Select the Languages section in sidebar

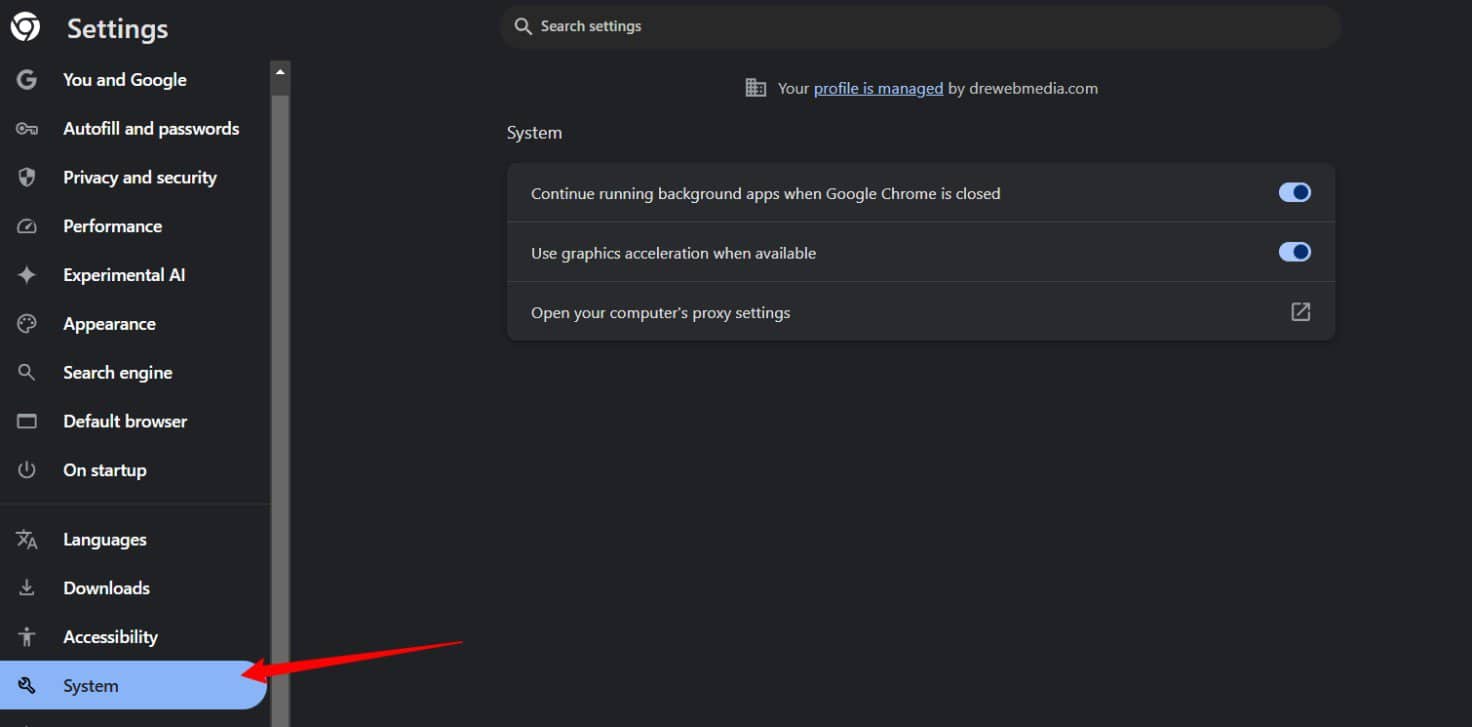(x=104, y=539)
